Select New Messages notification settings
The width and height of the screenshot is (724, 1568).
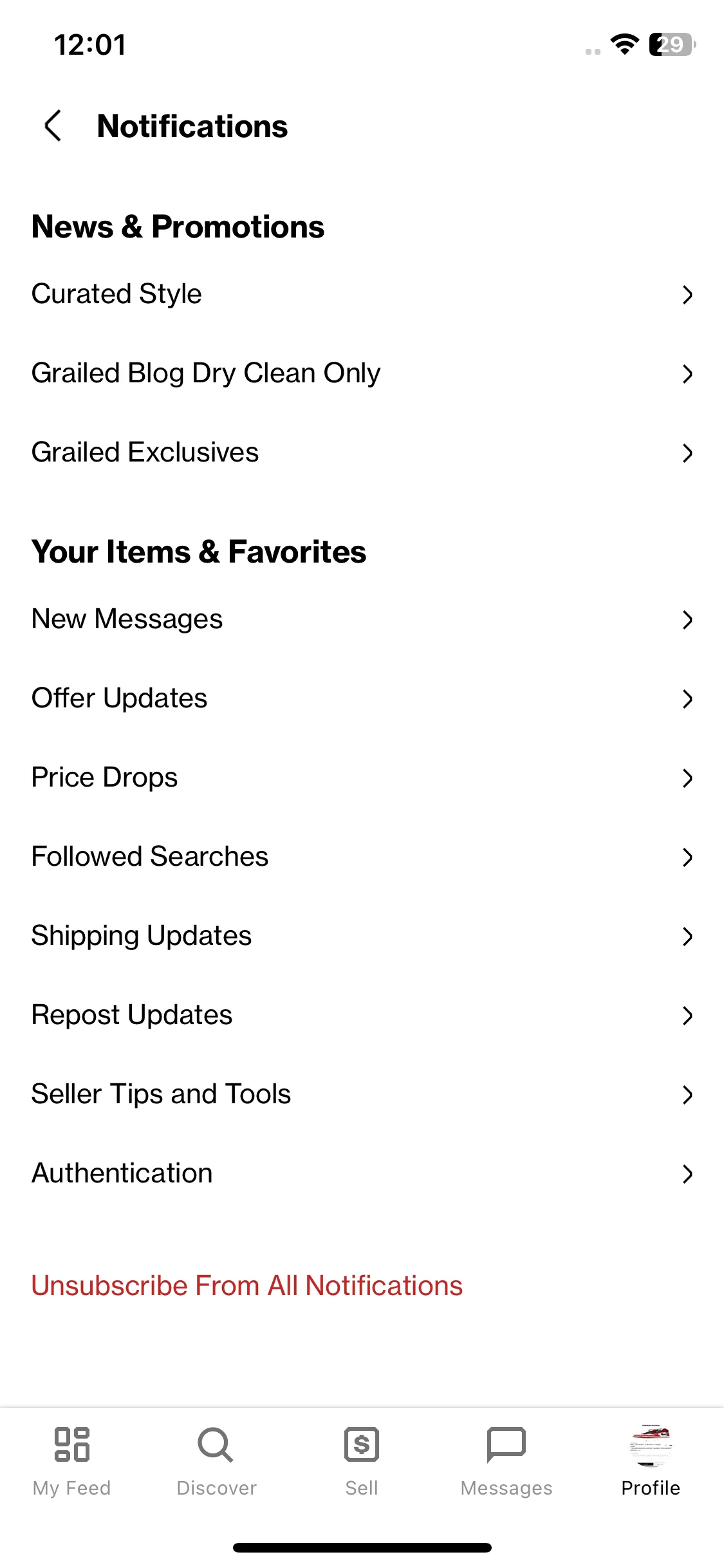tap(362, 619)
